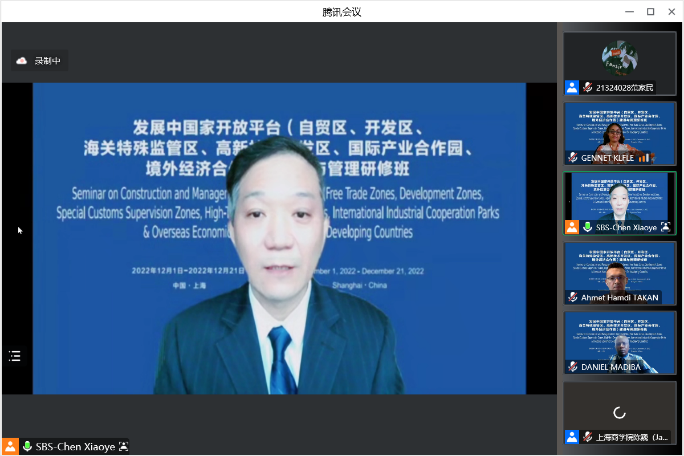
Task: Click the SBS-Chen Xiaoye name in bottom-left label
Action: 75,447
